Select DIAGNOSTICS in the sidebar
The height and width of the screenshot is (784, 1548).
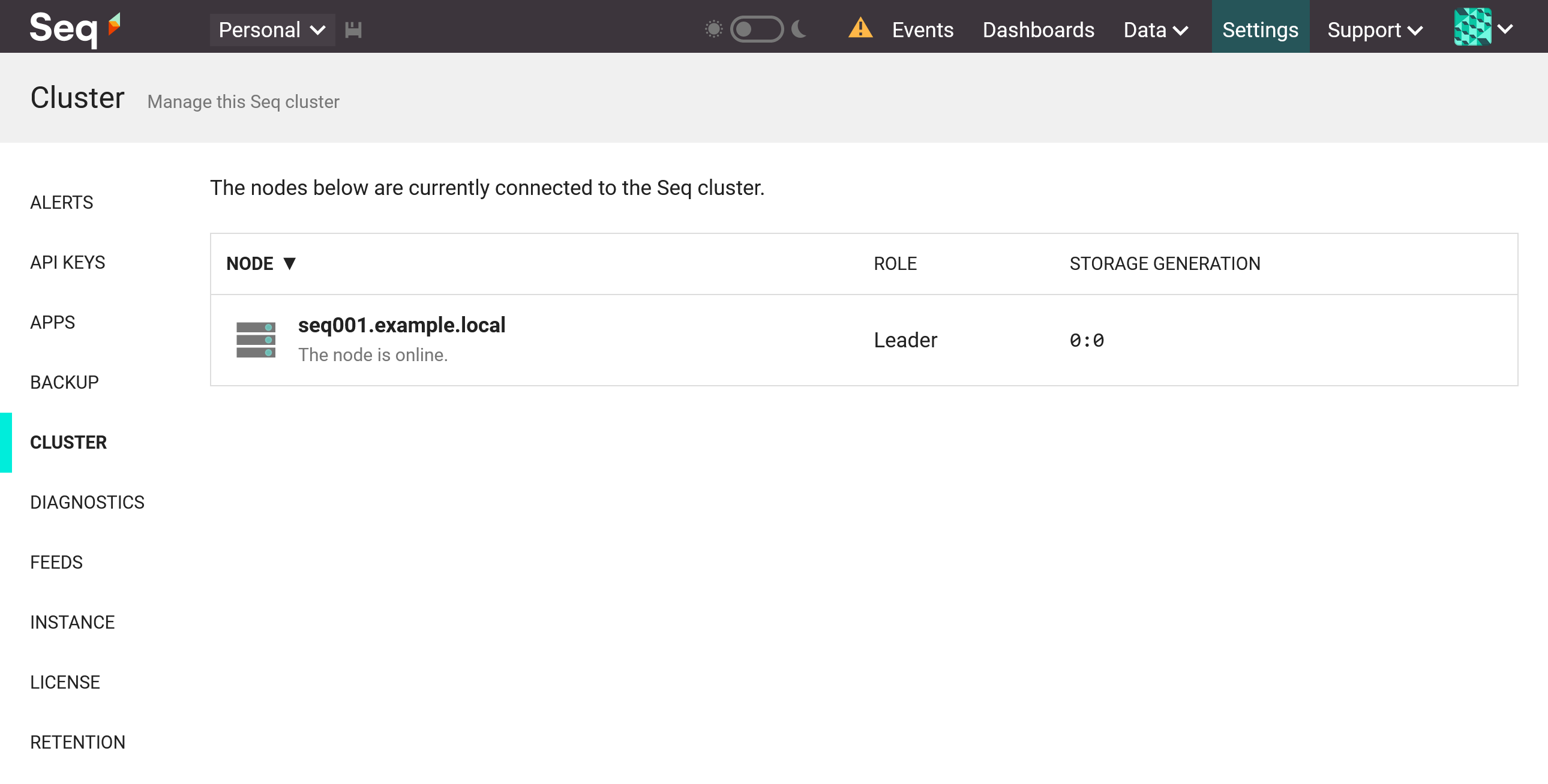tap(87, 502)
